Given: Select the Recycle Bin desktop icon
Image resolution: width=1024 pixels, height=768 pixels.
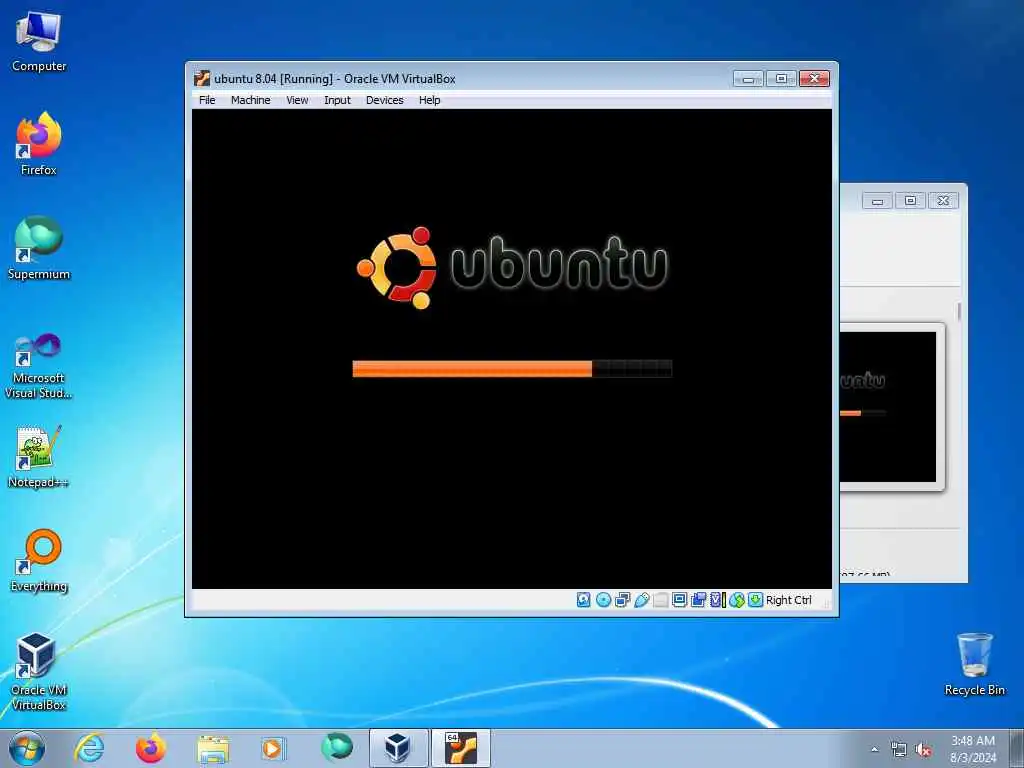Looking at the screenshot, I should pyautogui.click(x=974, y=665).
